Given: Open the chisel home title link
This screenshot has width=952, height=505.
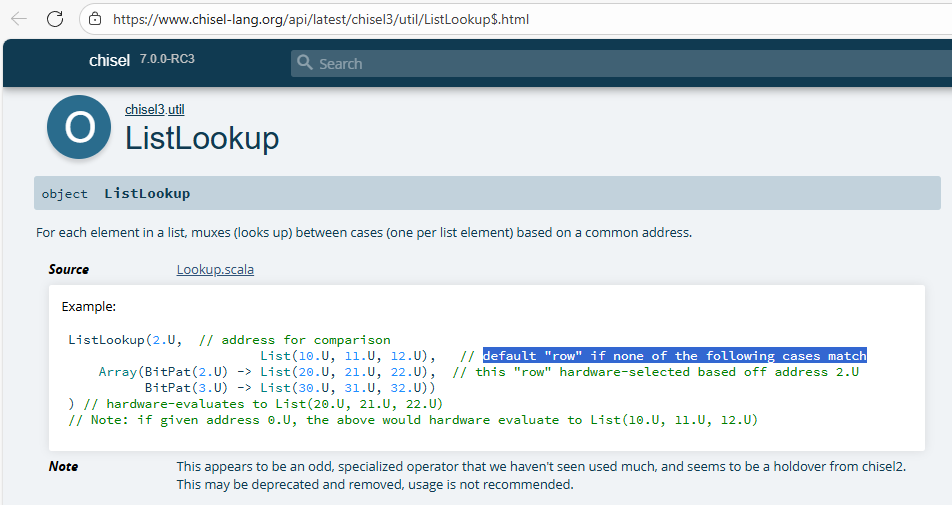Looking at the screenshot, I should point(109,60).
